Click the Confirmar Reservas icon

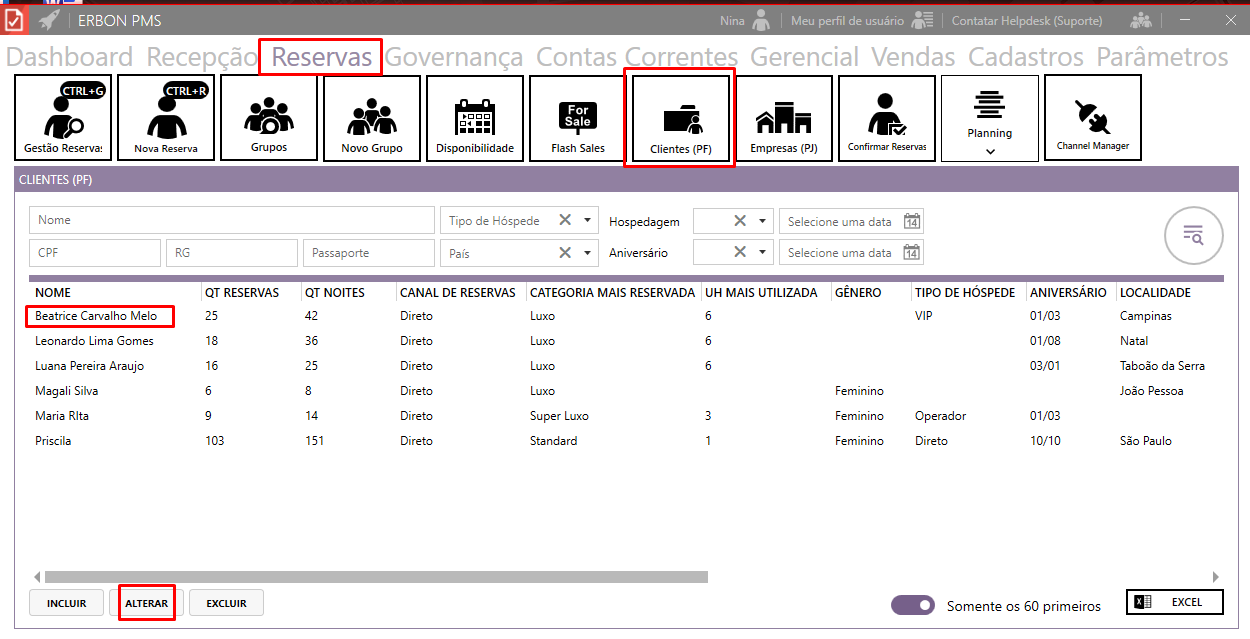point(887,118)
